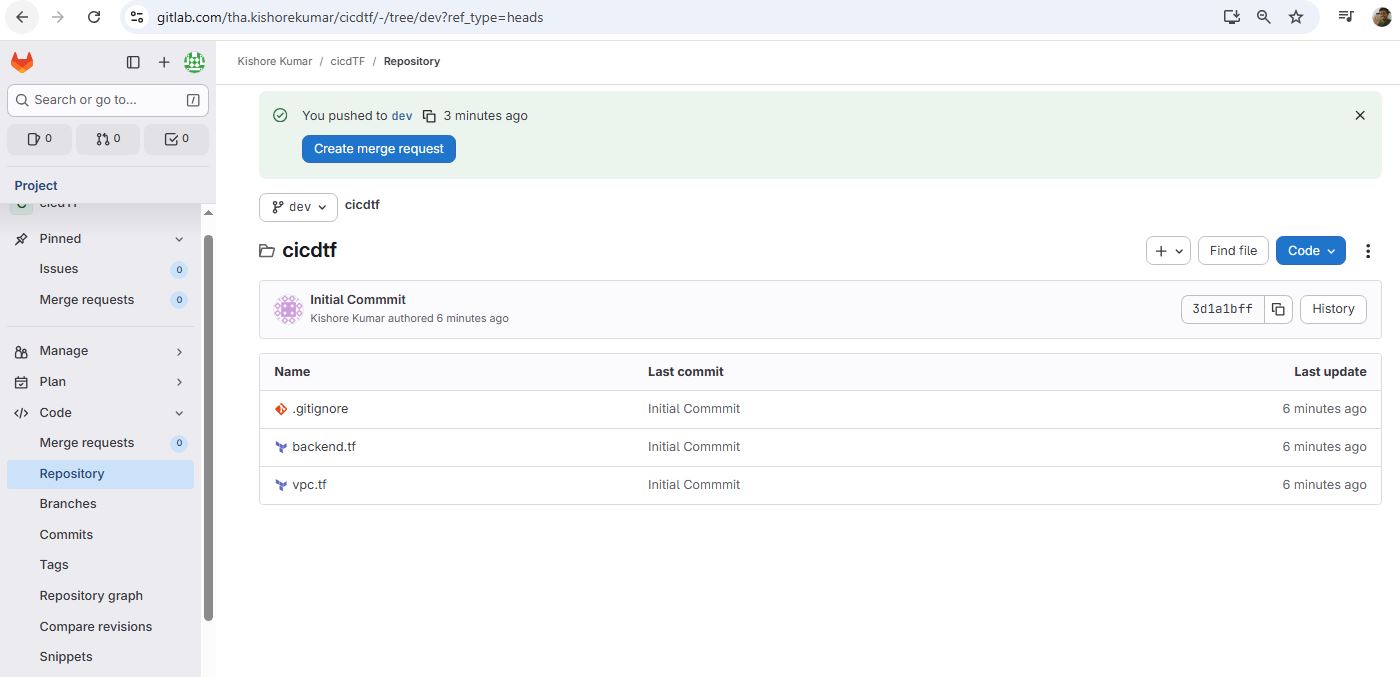Screen dimensions: 1400x677
Task: Open the repository actions kebab menu
Action: 1368,251
